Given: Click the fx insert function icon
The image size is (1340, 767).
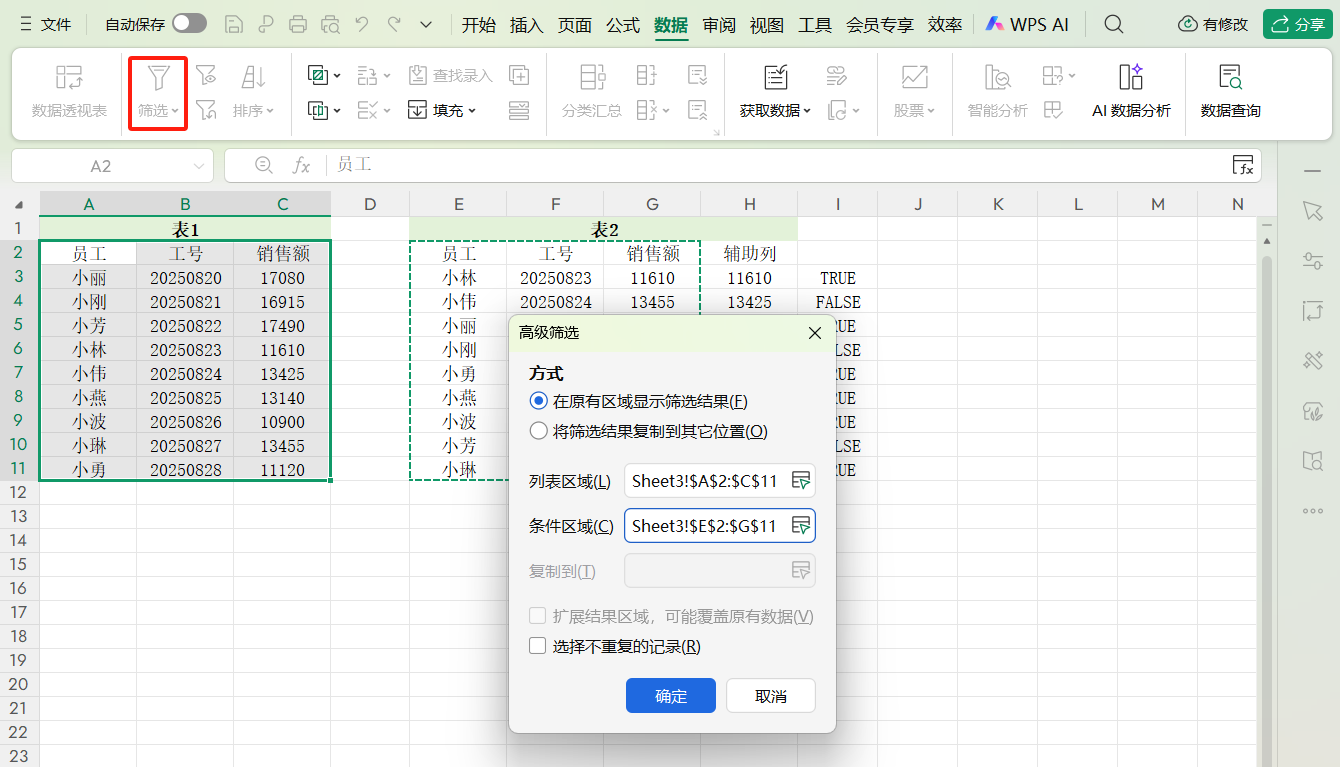Looking at the screenshot, I should pyautogui.click(x=301, y=165).
